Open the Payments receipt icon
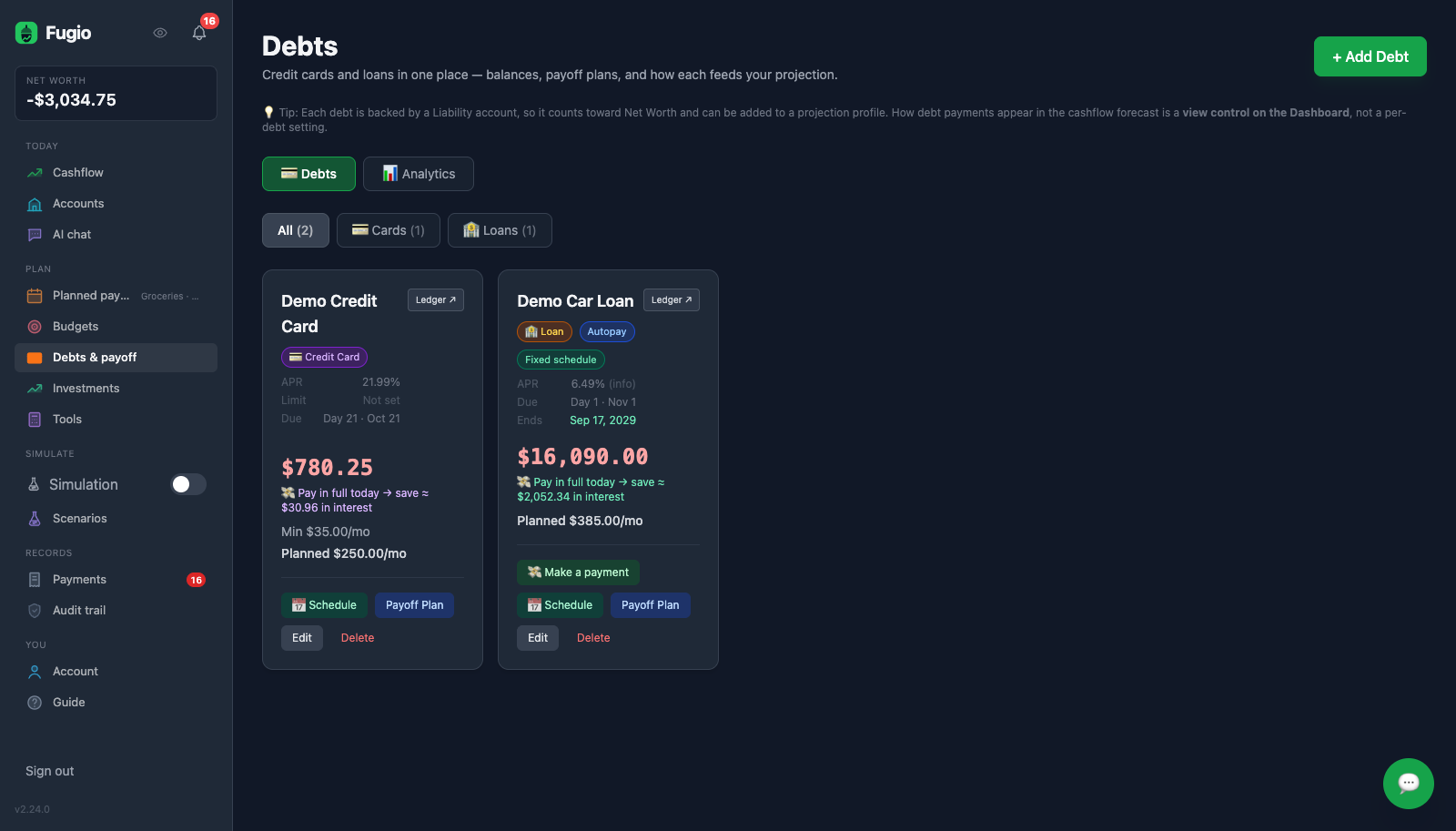The width and height of the screenshot is (1456, 831). pyautogui.click(x=35, y=580)
